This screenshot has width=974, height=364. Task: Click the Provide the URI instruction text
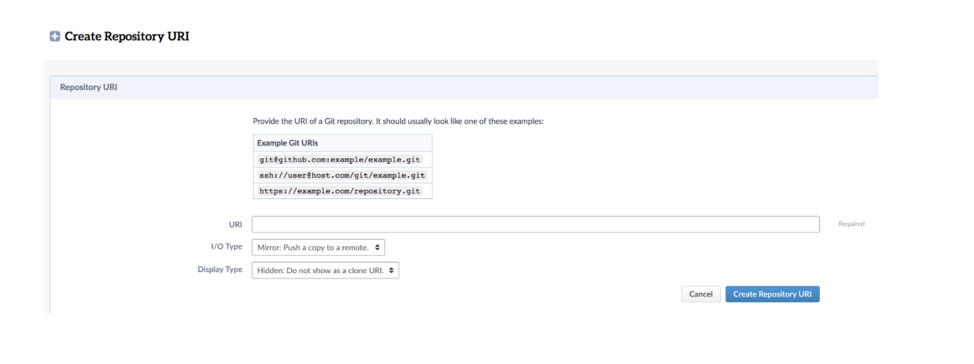(398, 121)
